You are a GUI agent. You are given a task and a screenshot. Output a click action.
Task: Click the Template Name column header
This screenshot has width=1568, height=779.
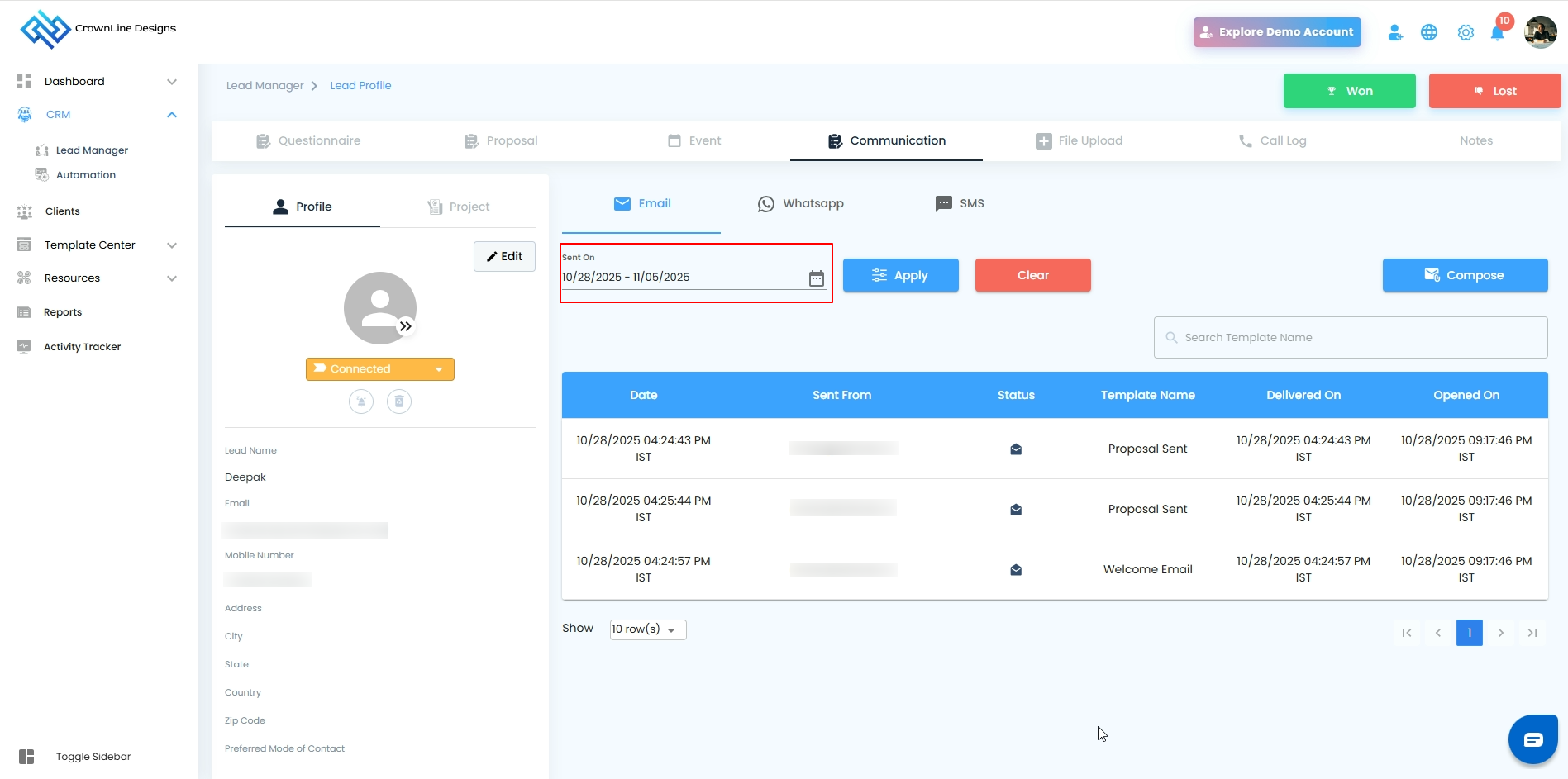pos(1148,395)
